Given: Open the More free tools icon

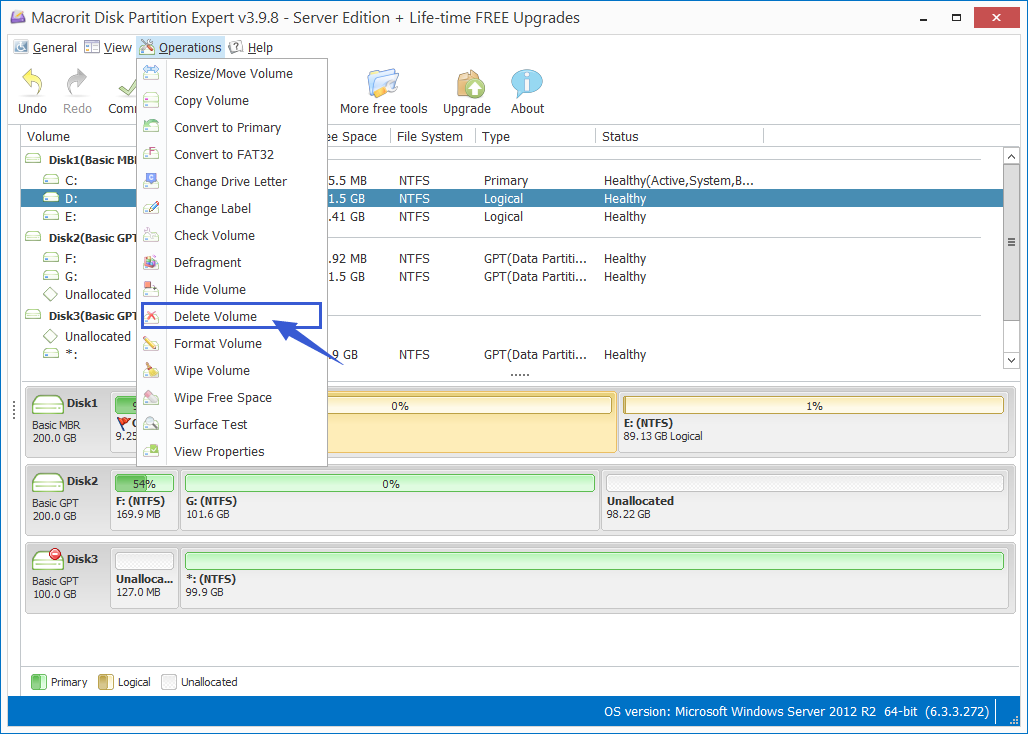Looking at the screenshot, I should pyautogui.click(x=383, y=83).
